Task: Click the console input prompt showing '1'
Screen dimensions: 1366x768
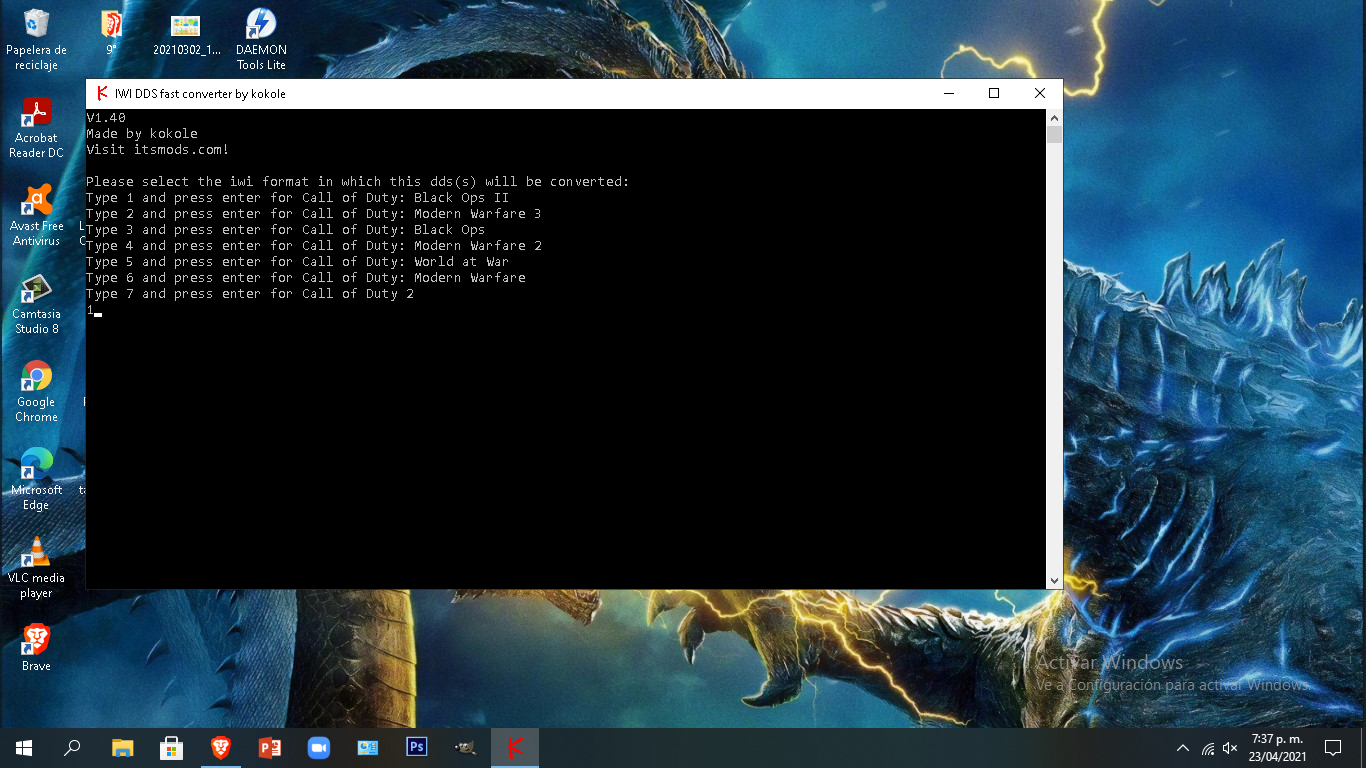Action: tap(94, 311)
